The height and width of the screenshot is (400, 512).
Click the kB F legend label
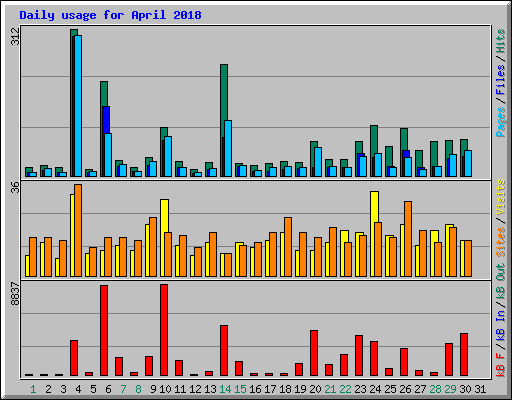click(501, 365)
